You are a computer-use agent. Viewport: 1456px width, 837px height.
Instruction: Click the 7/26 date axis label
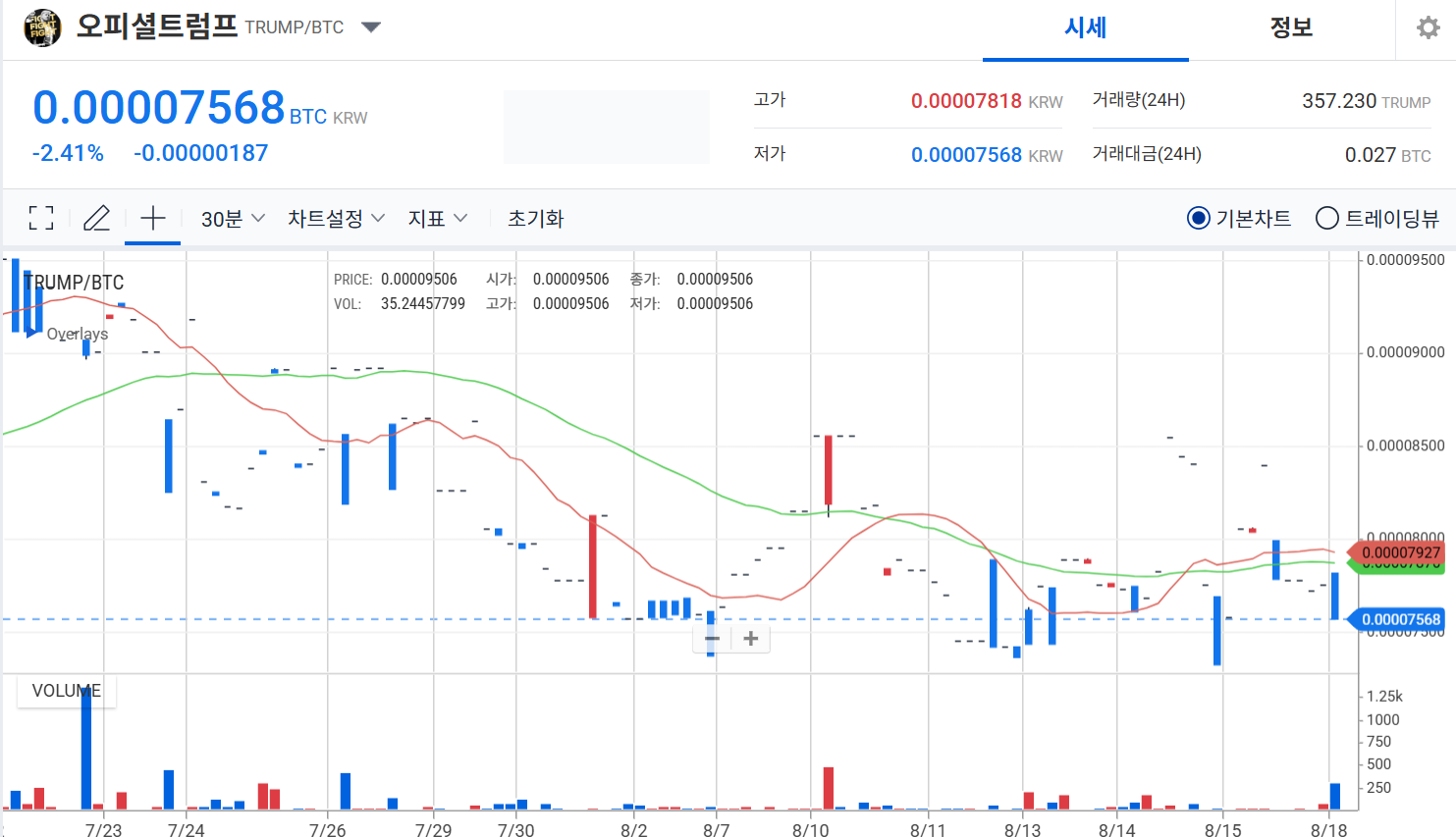[327, 830]
